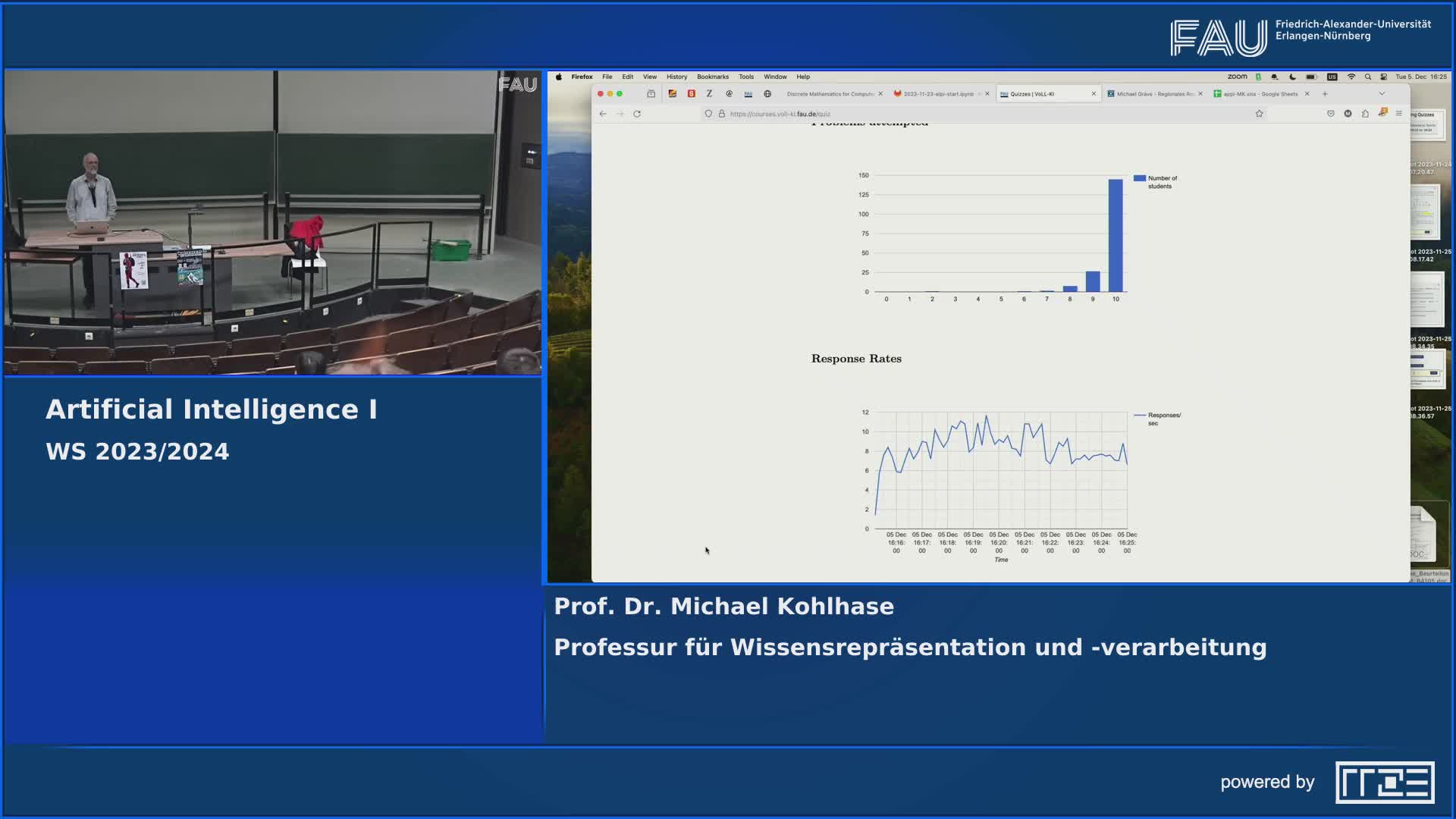Switch to Discrete Mathematics for Computer tab

(x=830, y=94)
